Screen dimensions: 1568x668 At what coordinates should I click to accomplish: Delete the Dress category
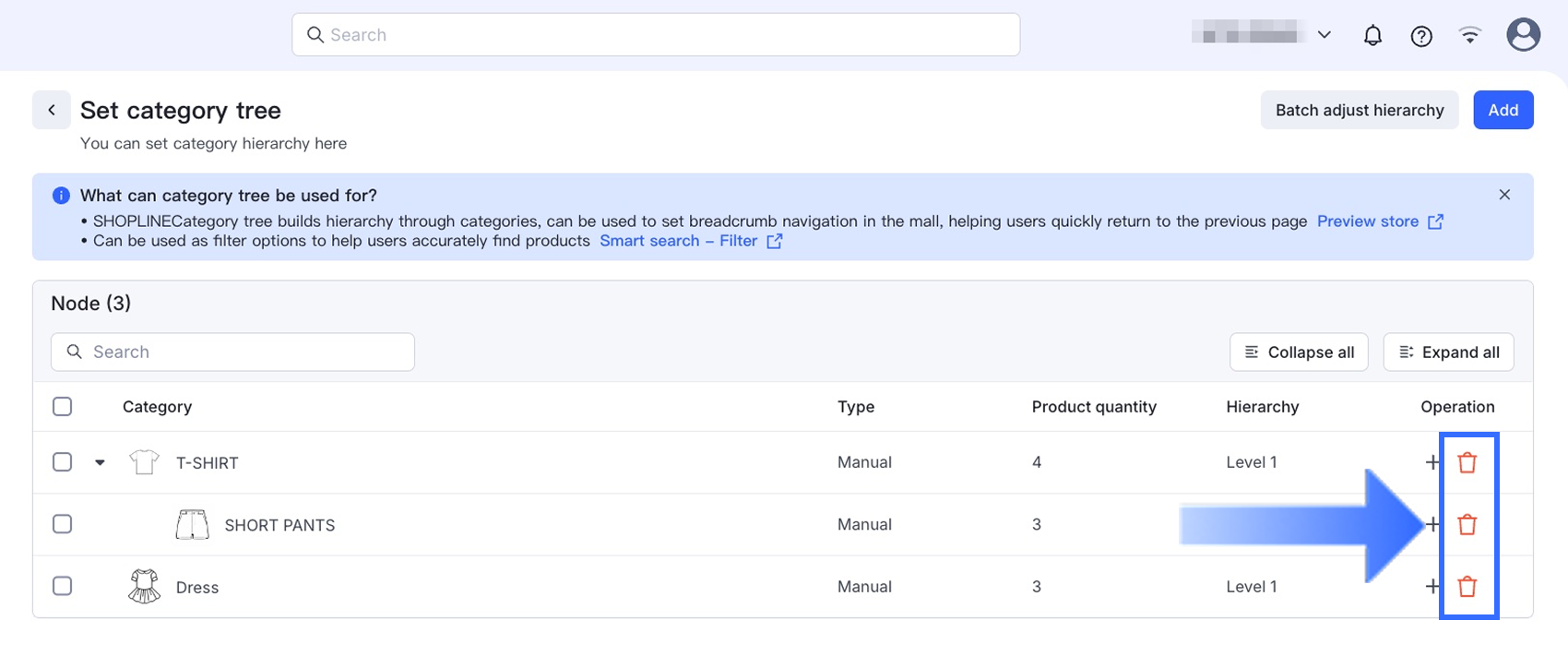pos(1467,586)
